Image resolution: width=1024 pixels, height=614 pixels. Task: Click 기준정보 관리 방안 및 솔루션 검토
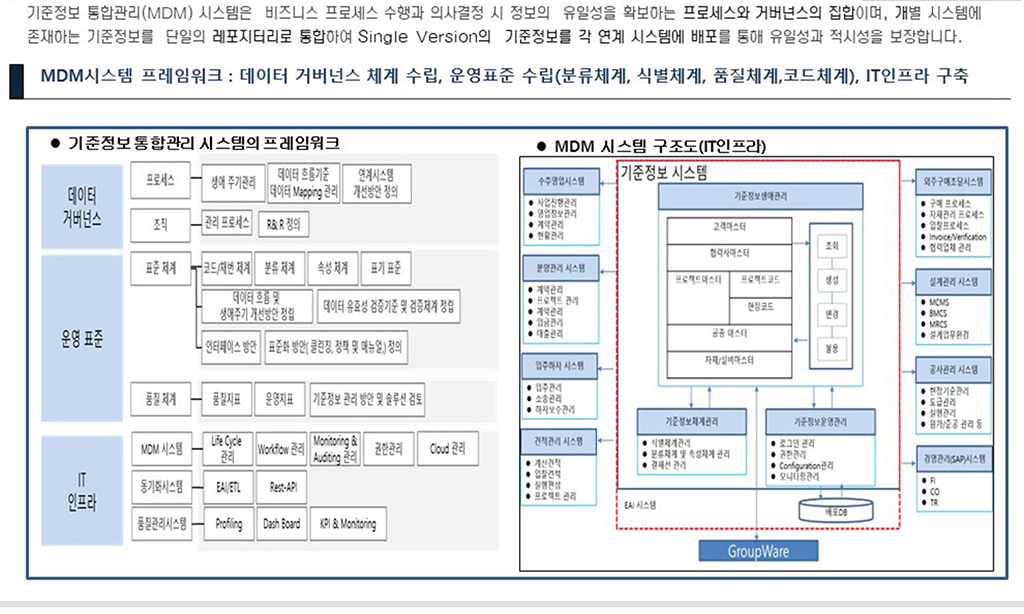tap(367, 399)
